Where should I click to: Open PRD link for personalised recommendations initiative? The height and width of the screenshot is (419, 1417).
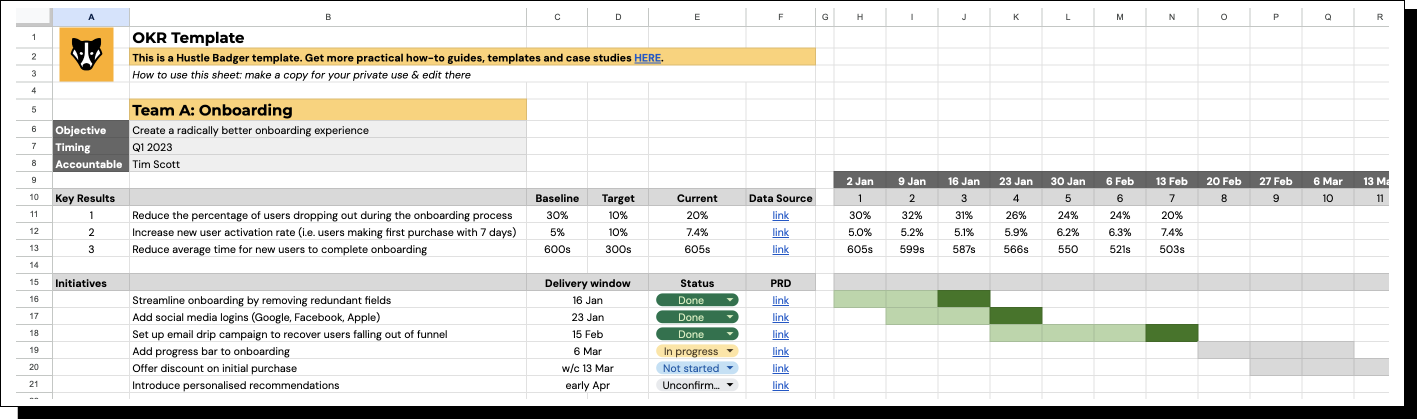pos(781,385)
